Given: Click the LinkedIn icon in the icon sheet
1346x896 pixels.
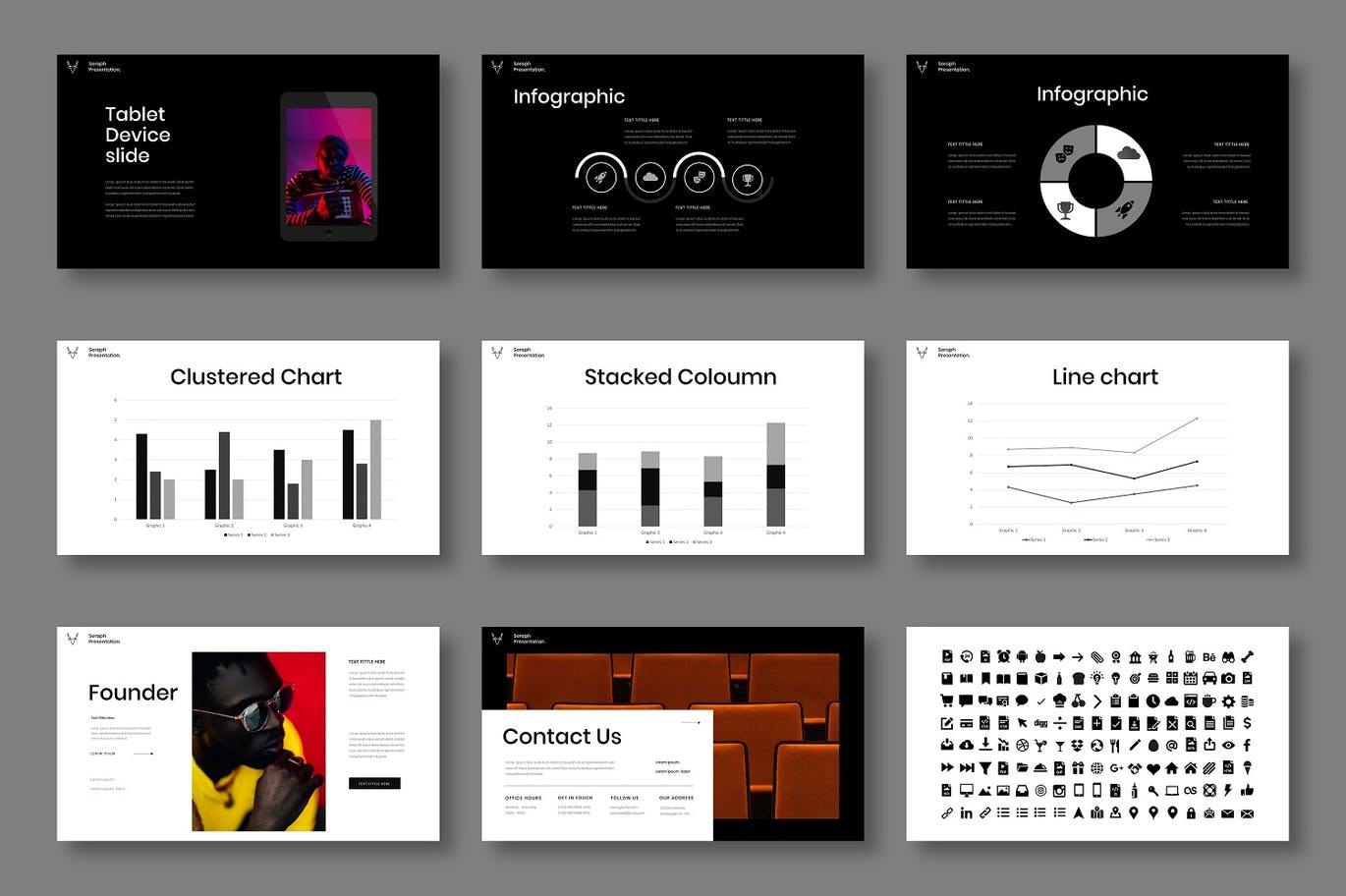Looking at the screenshot, I should (x=966, y=812).
